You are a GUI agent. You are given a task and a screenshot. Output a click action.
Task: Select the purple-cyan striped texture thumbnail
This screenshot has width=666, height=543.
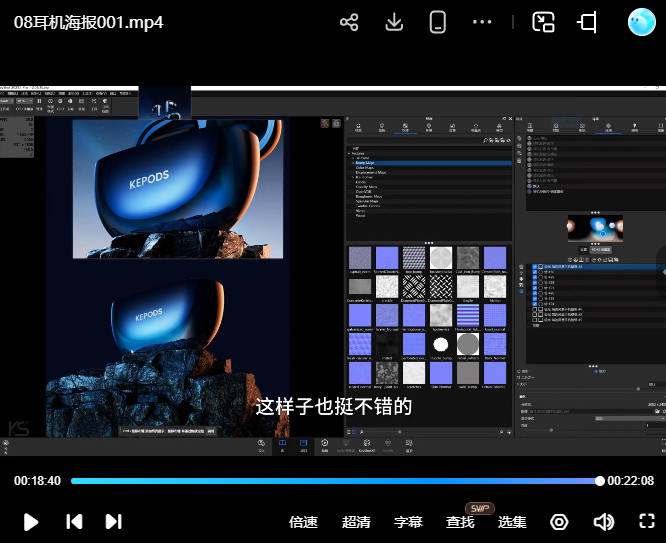pos(468,315)
